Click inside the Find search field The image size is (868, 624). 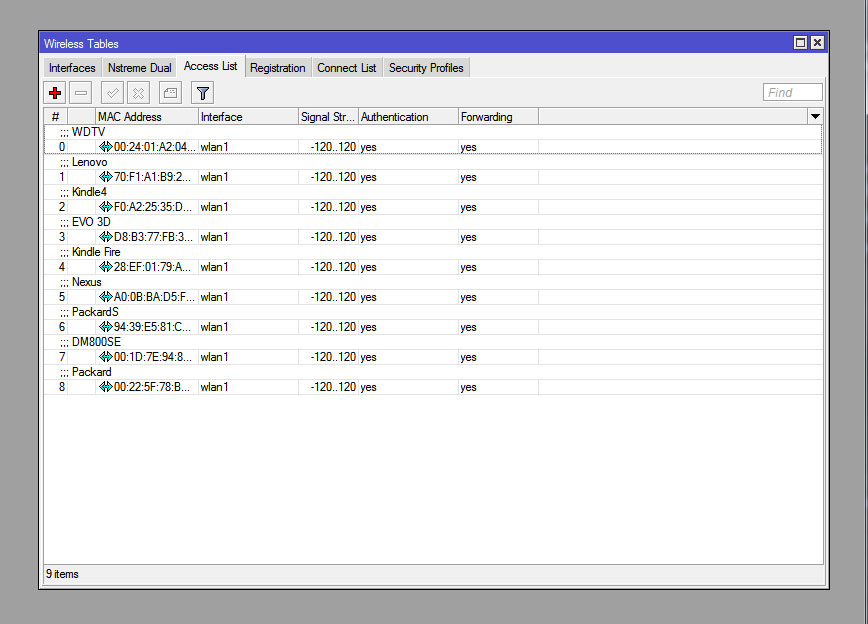pos(792,93)
